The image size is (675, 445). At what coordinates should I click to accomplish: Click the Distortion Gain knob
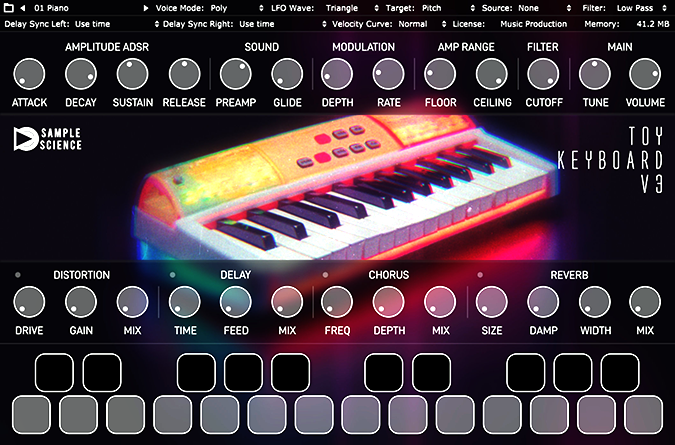[x=81, y=302]
